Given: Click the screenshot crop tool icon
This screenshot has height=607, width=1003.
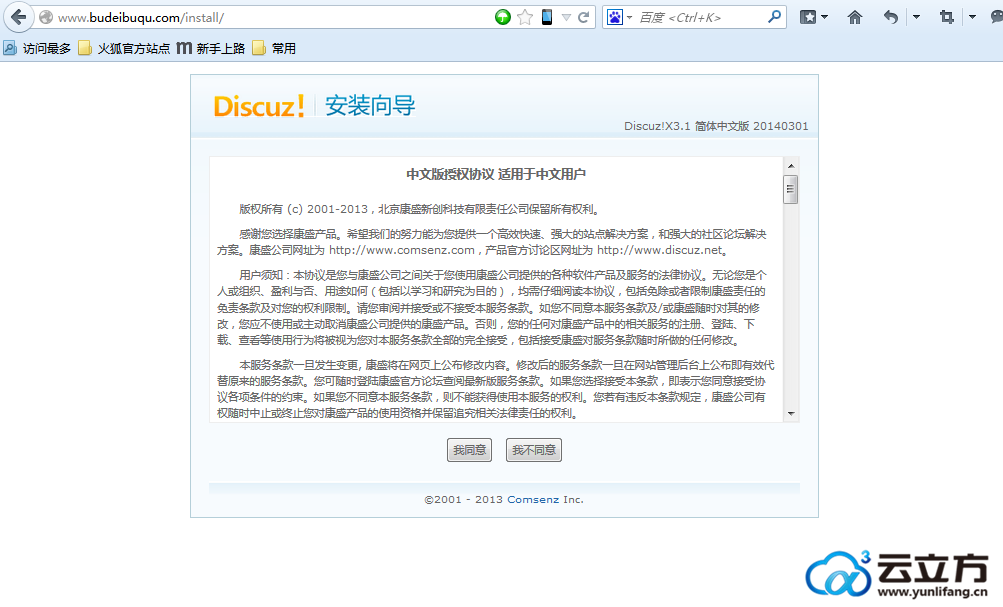Looking at the screenshot, I should tap(947, 17).
